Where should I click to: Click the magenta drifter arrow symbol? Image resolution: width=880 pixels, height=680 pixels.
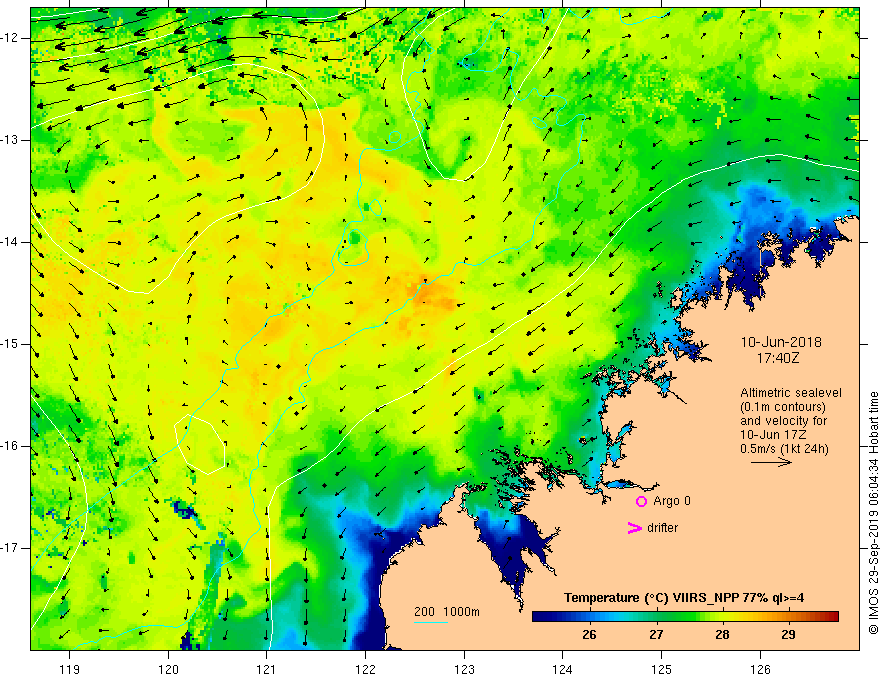pyautogui.click(x=635, y=528)
